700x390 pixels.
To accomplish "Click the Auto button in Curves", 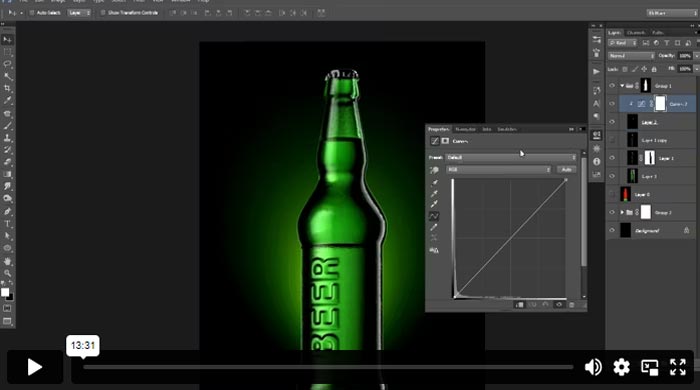I will (x=567, y=170).
